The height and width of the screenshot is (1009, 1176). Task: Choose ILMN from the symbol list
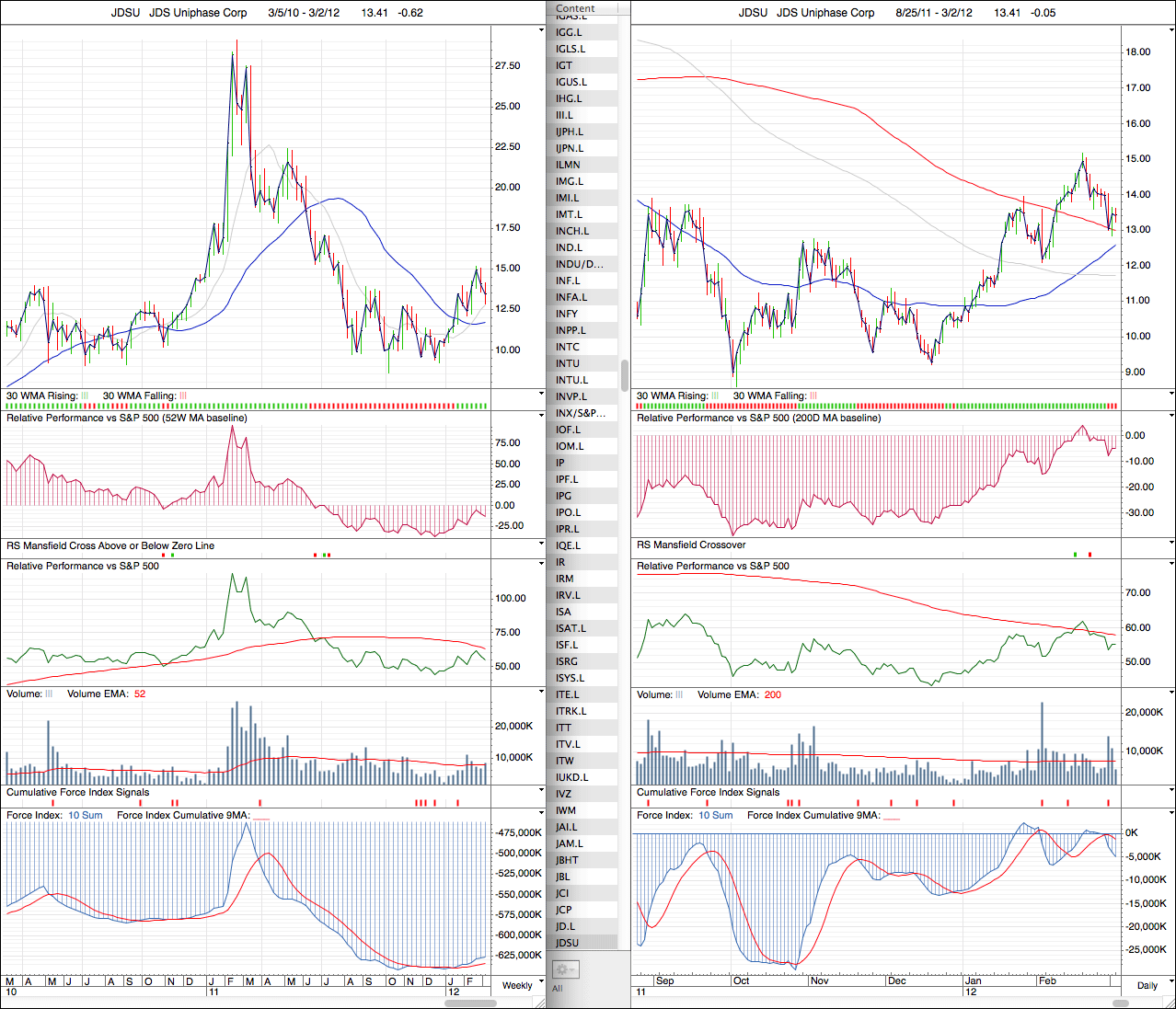point(568,165)
